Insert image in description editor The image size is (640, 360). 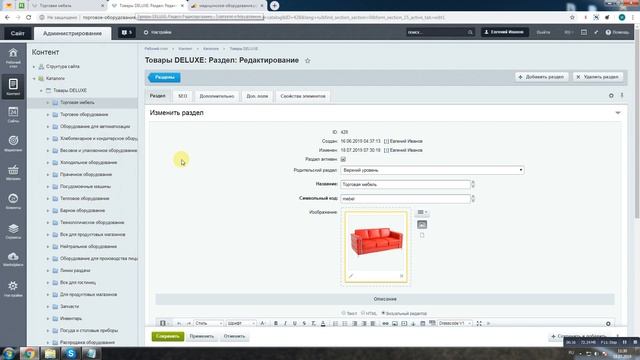click(x=395, y=323)
